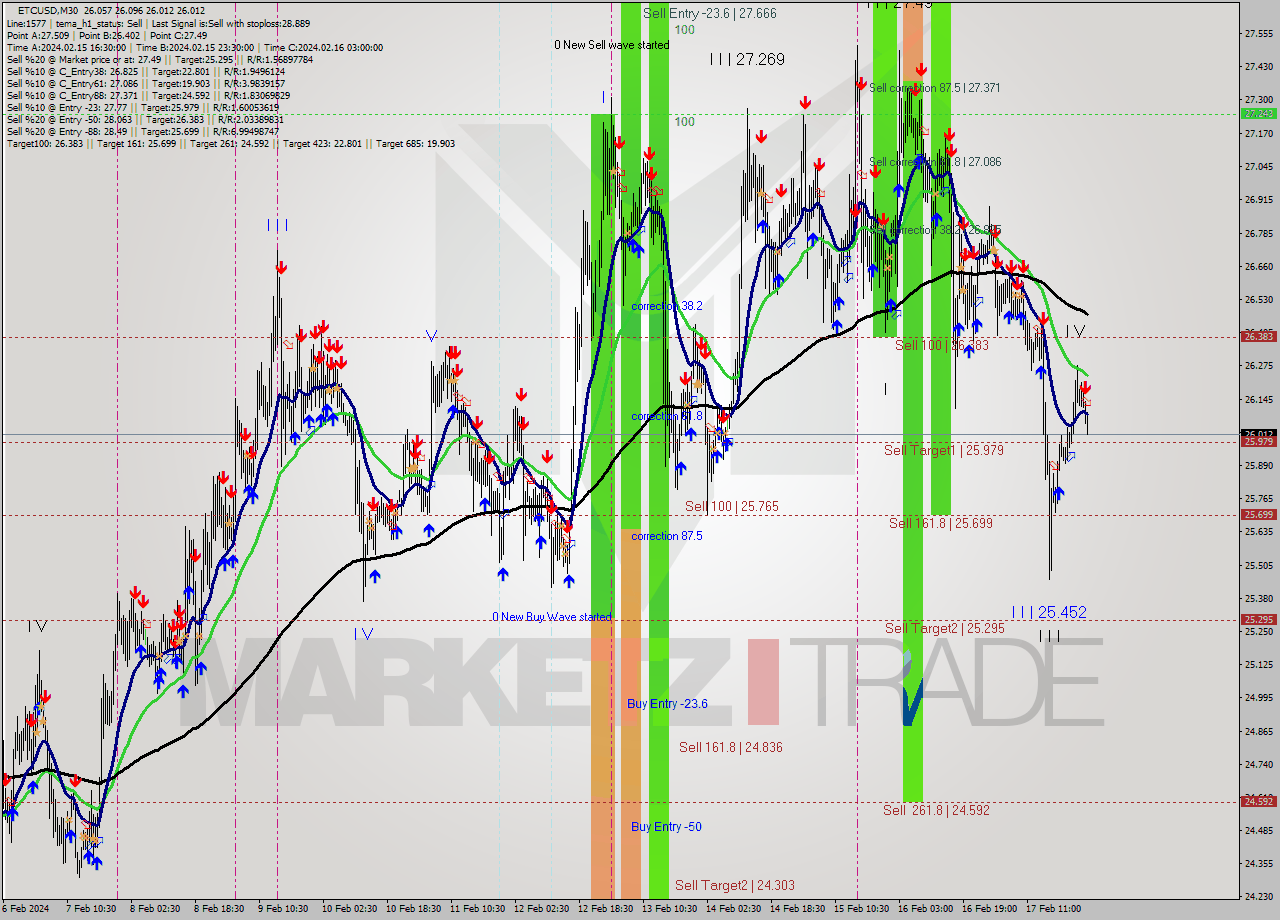Click the '17 Feb 11:00' time axis label
This screenshot has height=920, width=1280.
click(x=1052, y=909)
